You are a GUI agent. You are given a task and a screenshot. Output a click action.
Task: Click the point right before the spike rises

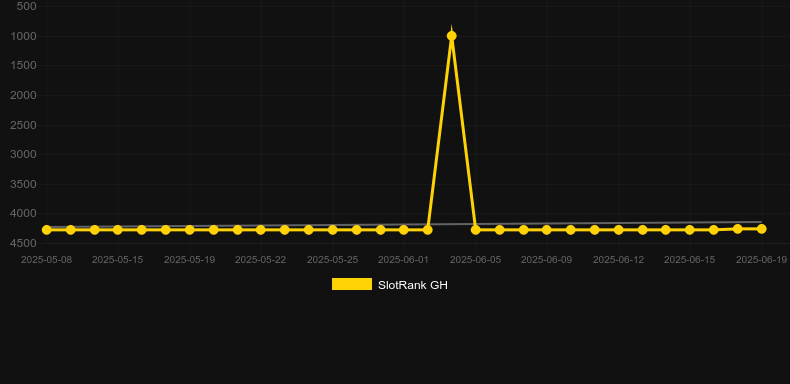point(428,230)
